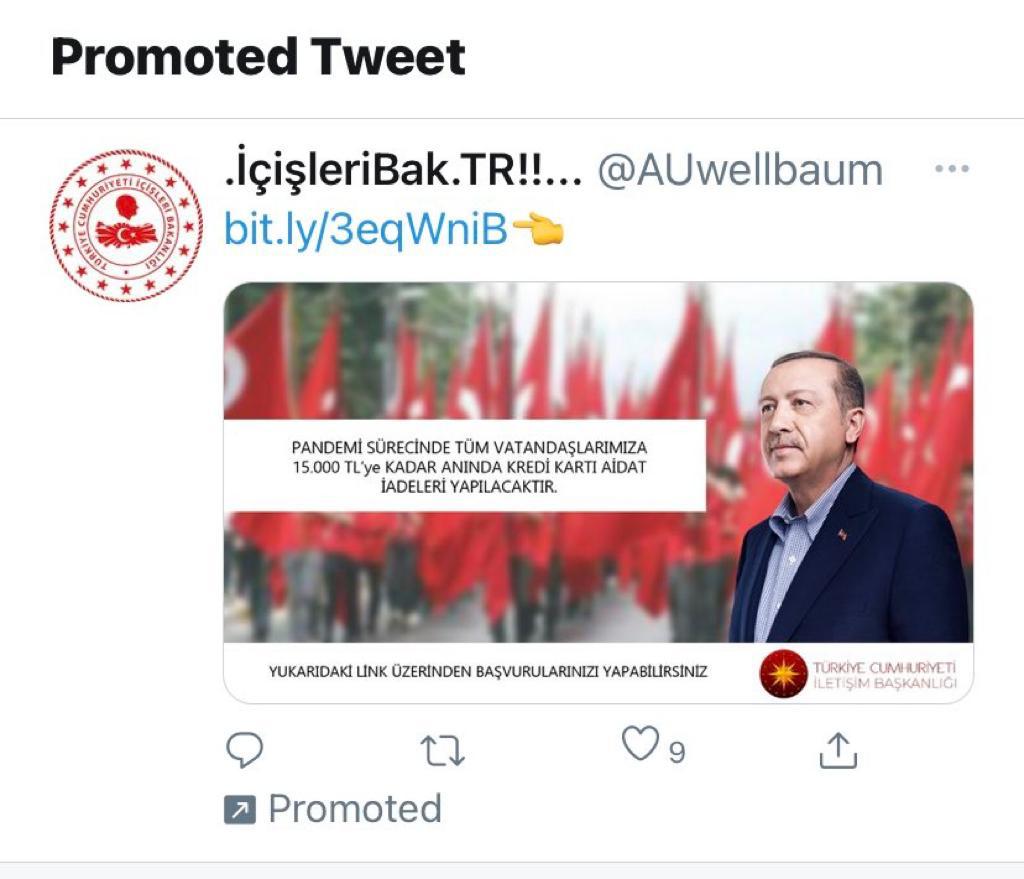Open the bit.ly/3eqWniB link

(x=366, y=229)
